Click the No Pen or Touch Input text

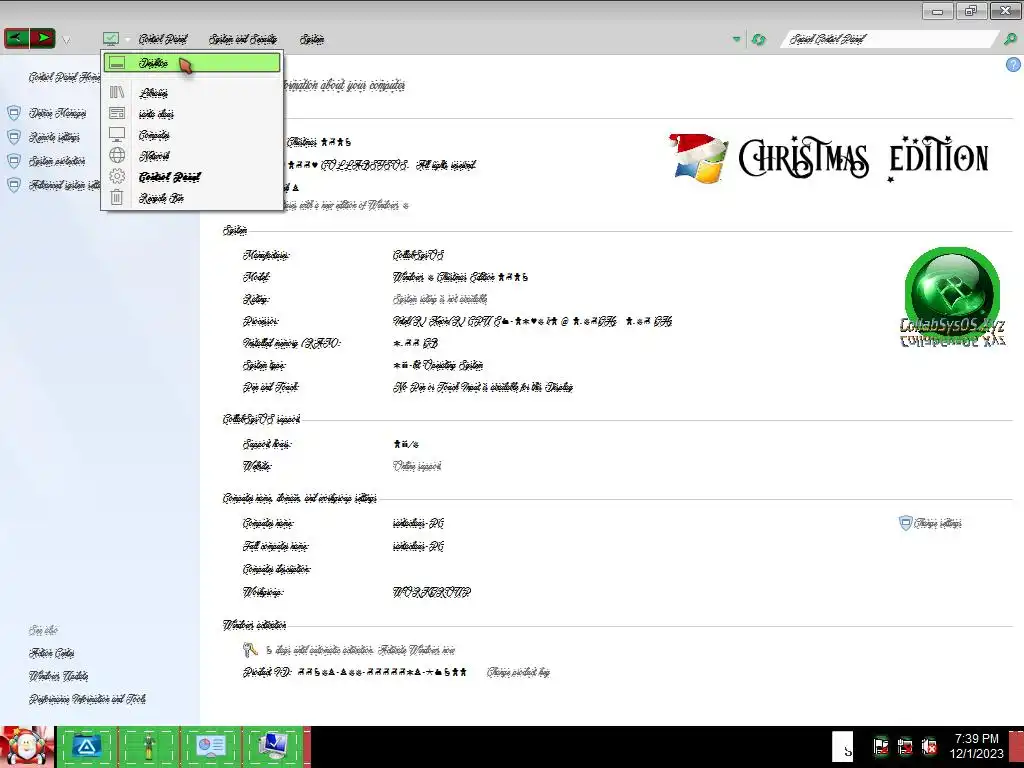pyautogui.click(x=483, y=387)
